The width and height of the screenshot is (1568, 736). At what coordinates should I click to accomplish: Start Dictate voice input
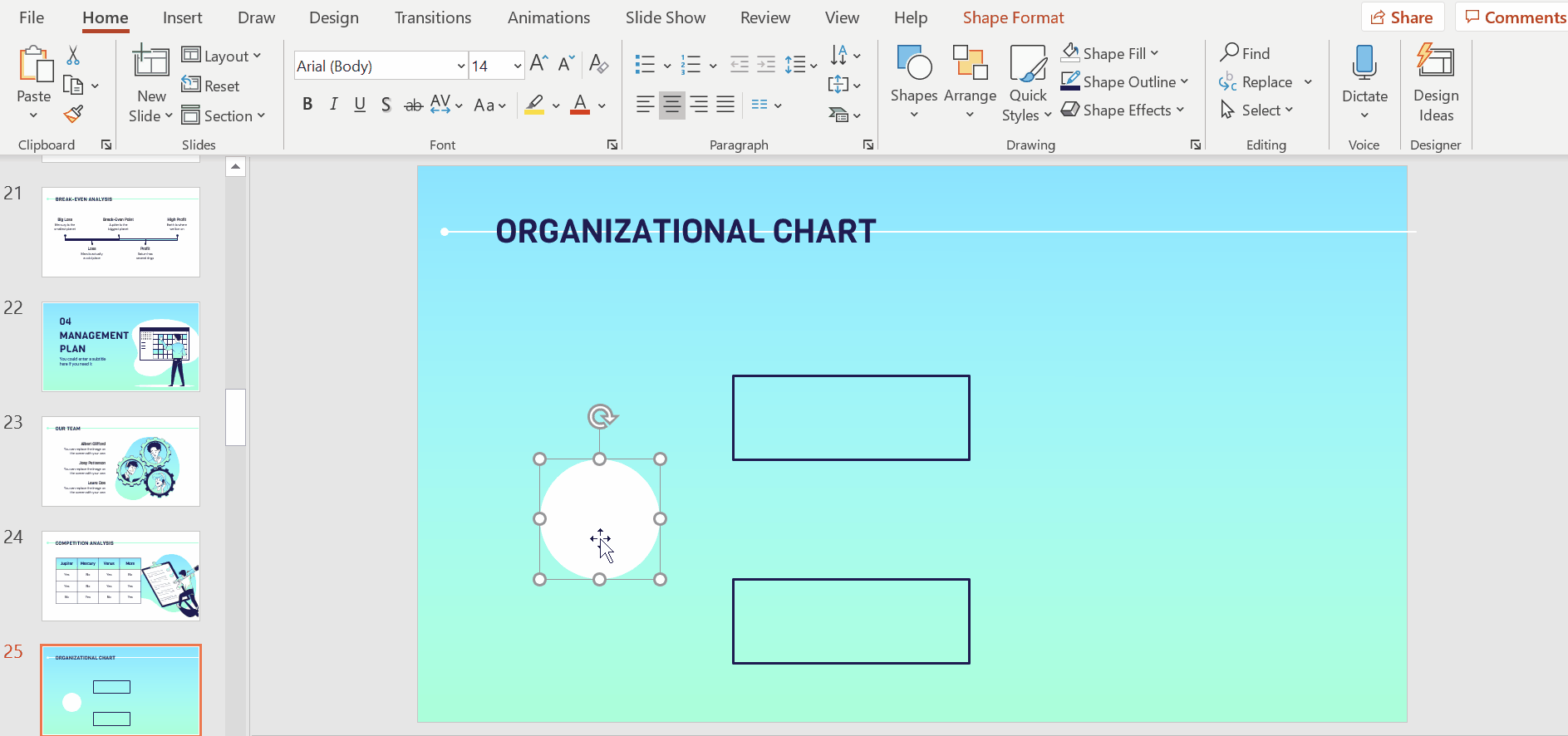[1364, 75]
